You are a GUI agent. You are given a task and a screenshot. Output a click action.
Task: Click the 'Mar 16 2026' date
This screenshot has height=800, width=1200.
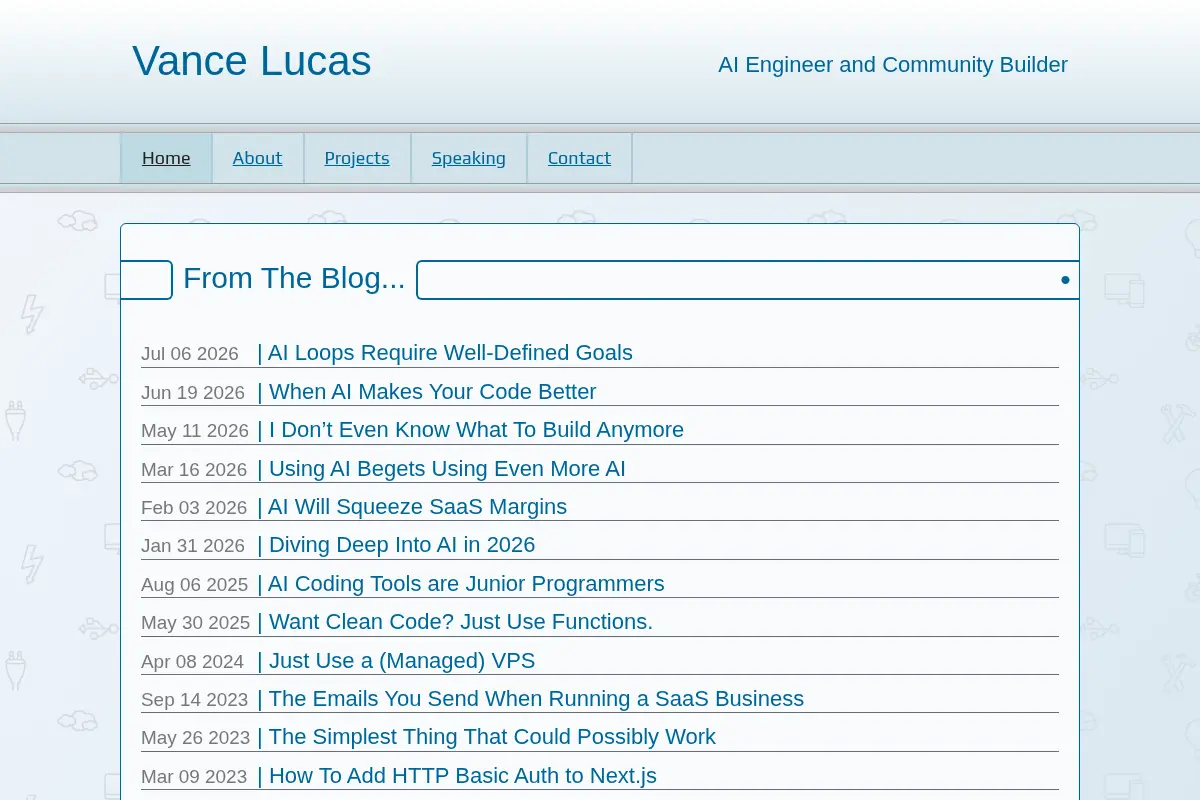coord(194,470)
